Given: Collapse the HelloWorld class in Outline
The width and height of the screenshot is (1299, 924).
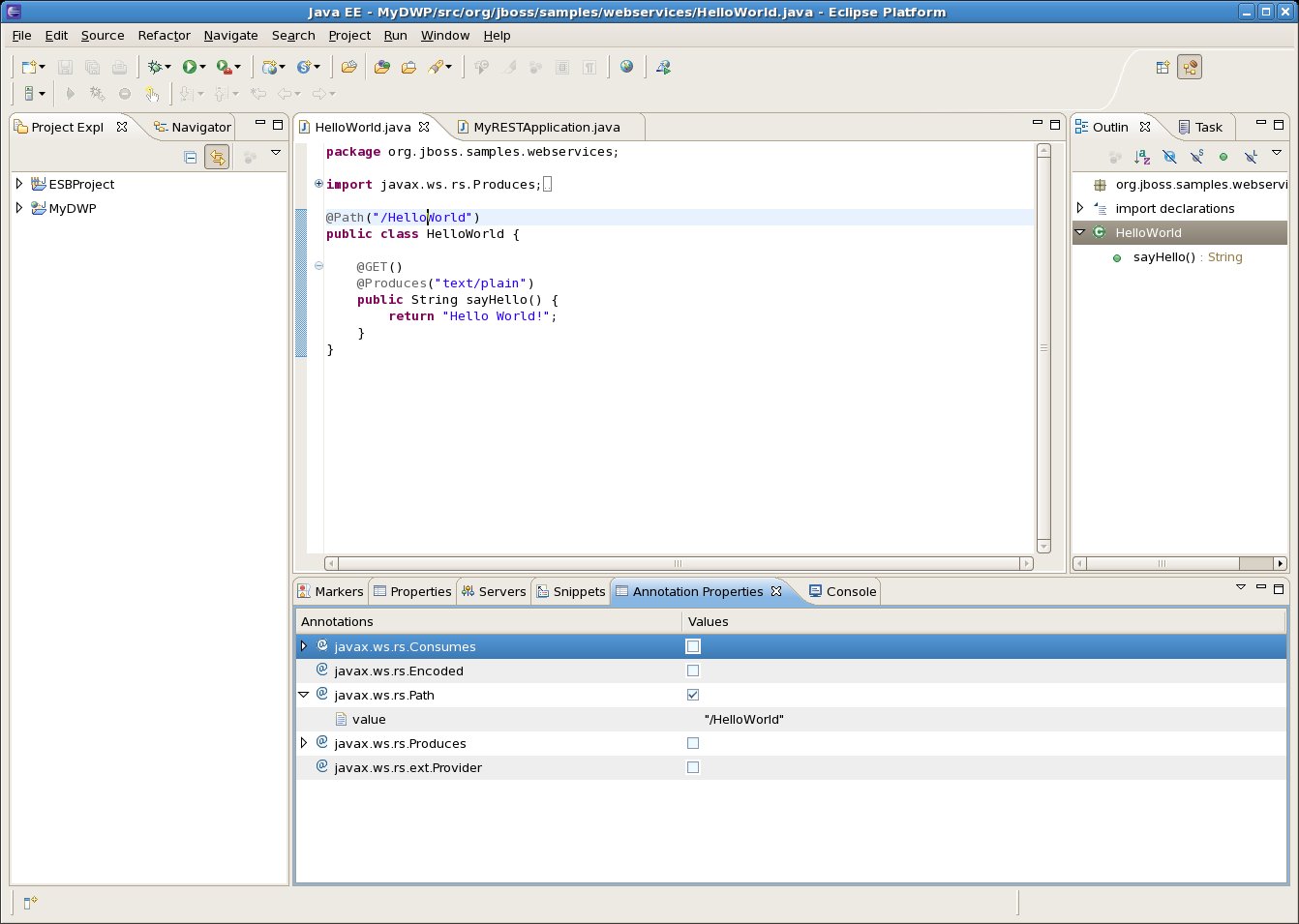Looking at the screenshot, I should click(1080, 232).
